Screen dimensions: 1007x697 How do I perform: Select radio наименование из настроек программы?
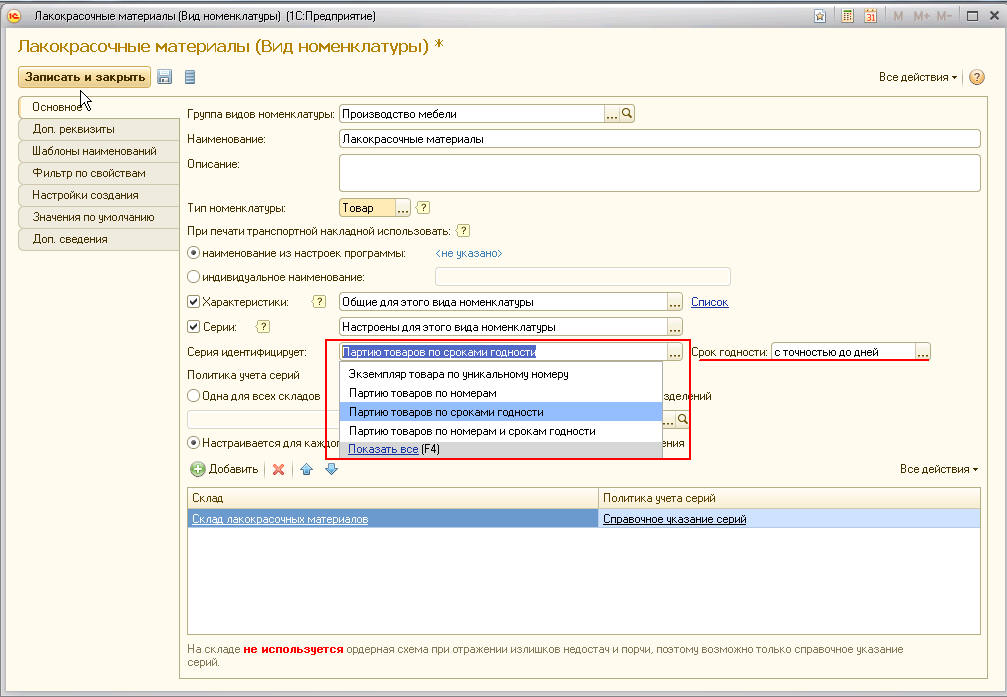pyautogui.click(x=193, y=253)
